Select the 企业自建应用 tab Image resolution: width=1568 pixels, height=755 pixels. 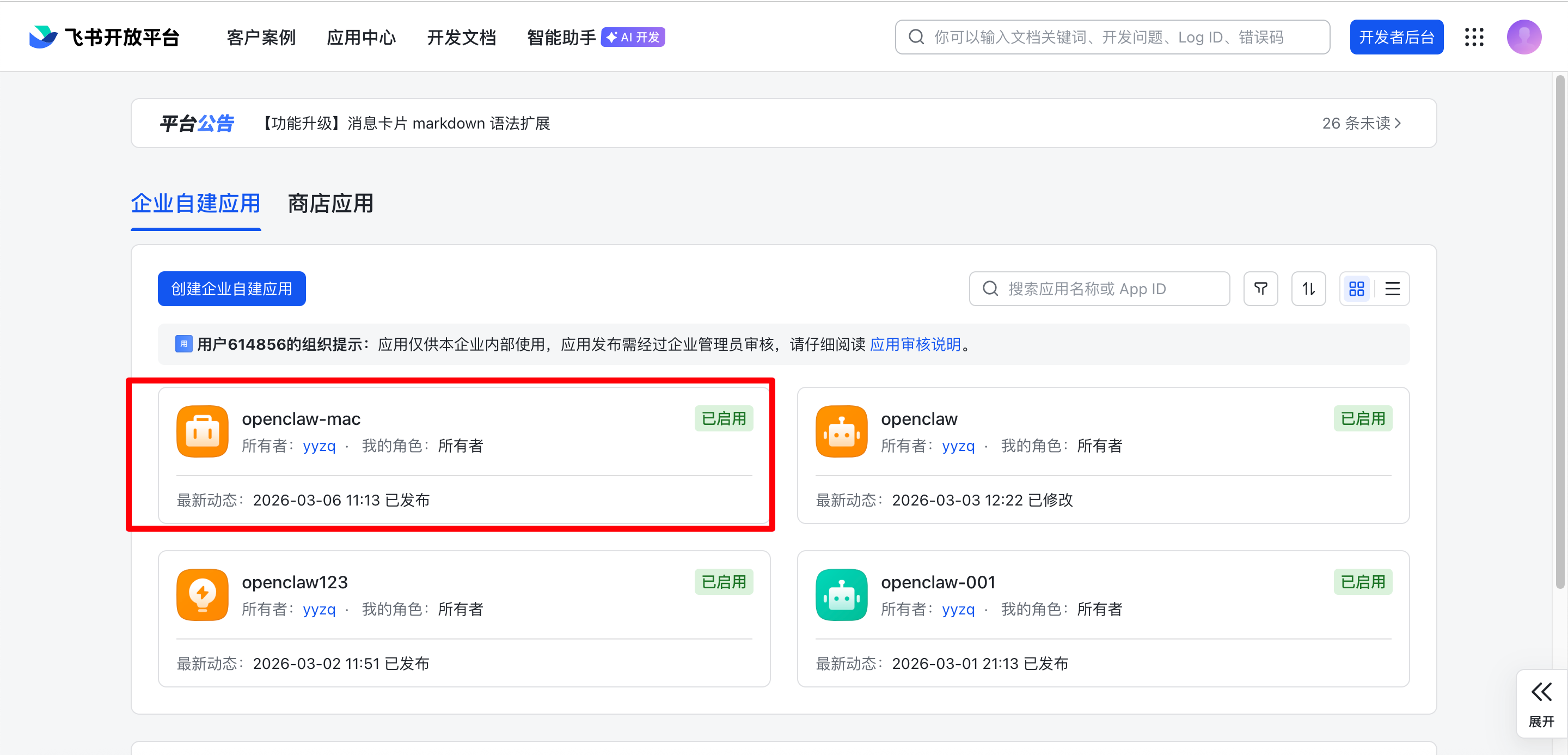coord(195,203)
